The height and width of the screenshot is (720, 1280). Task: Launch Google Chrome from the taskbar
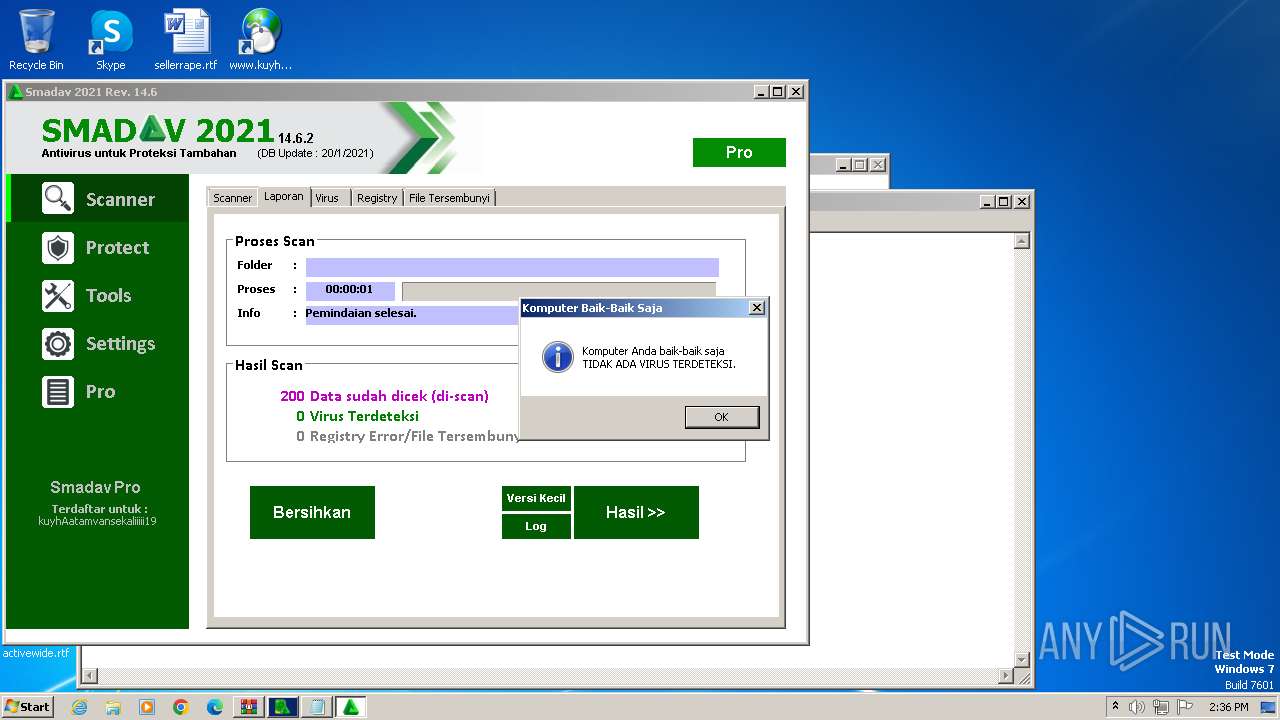[x=181, y=707]
